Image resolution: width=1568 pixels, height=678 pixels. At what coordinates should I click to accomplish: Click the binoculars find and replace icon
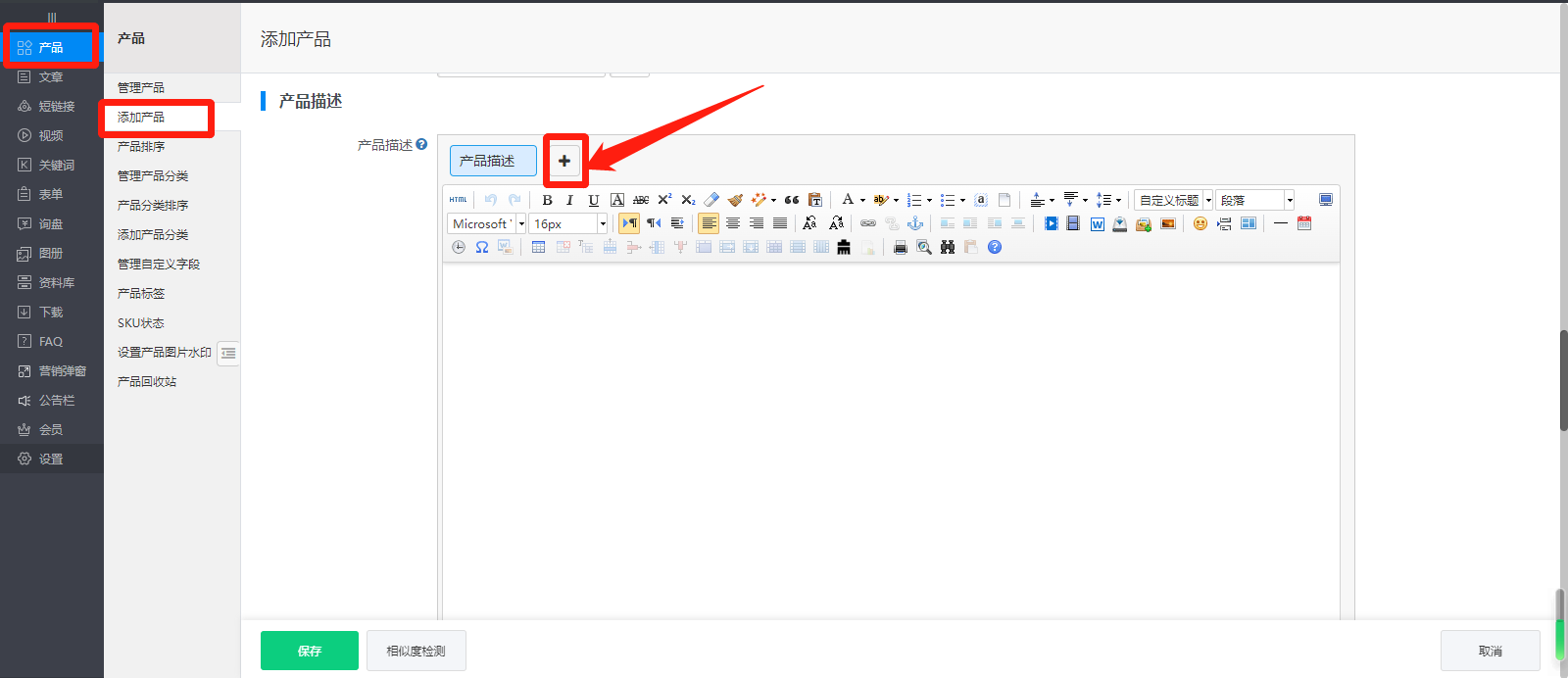947,248
